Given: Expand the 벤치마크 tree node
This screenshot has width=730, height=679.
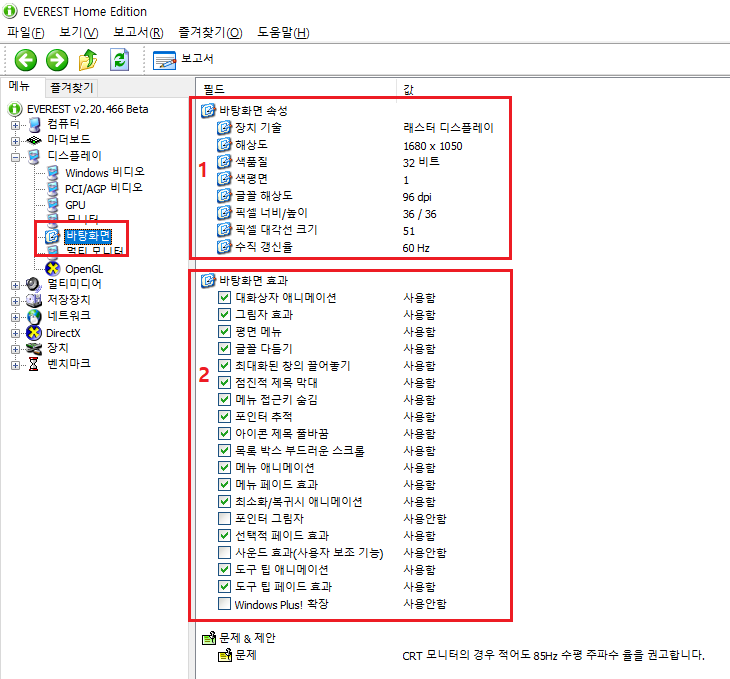Looking at the screenshot, I should tap(15, 365).
